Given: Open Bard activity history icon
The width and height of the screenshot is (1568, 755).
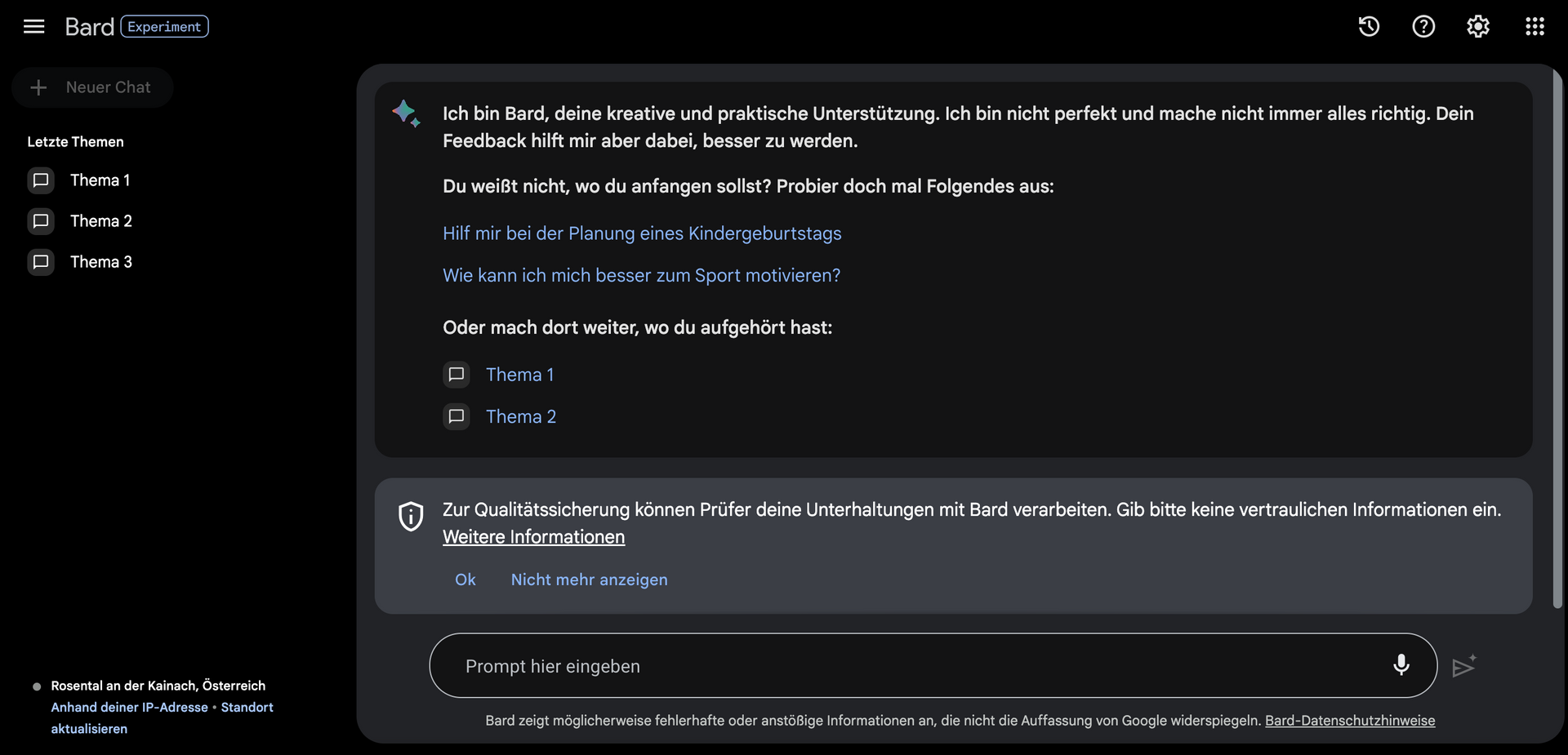Looking at the screenshot, I should tap(1369, 27).
